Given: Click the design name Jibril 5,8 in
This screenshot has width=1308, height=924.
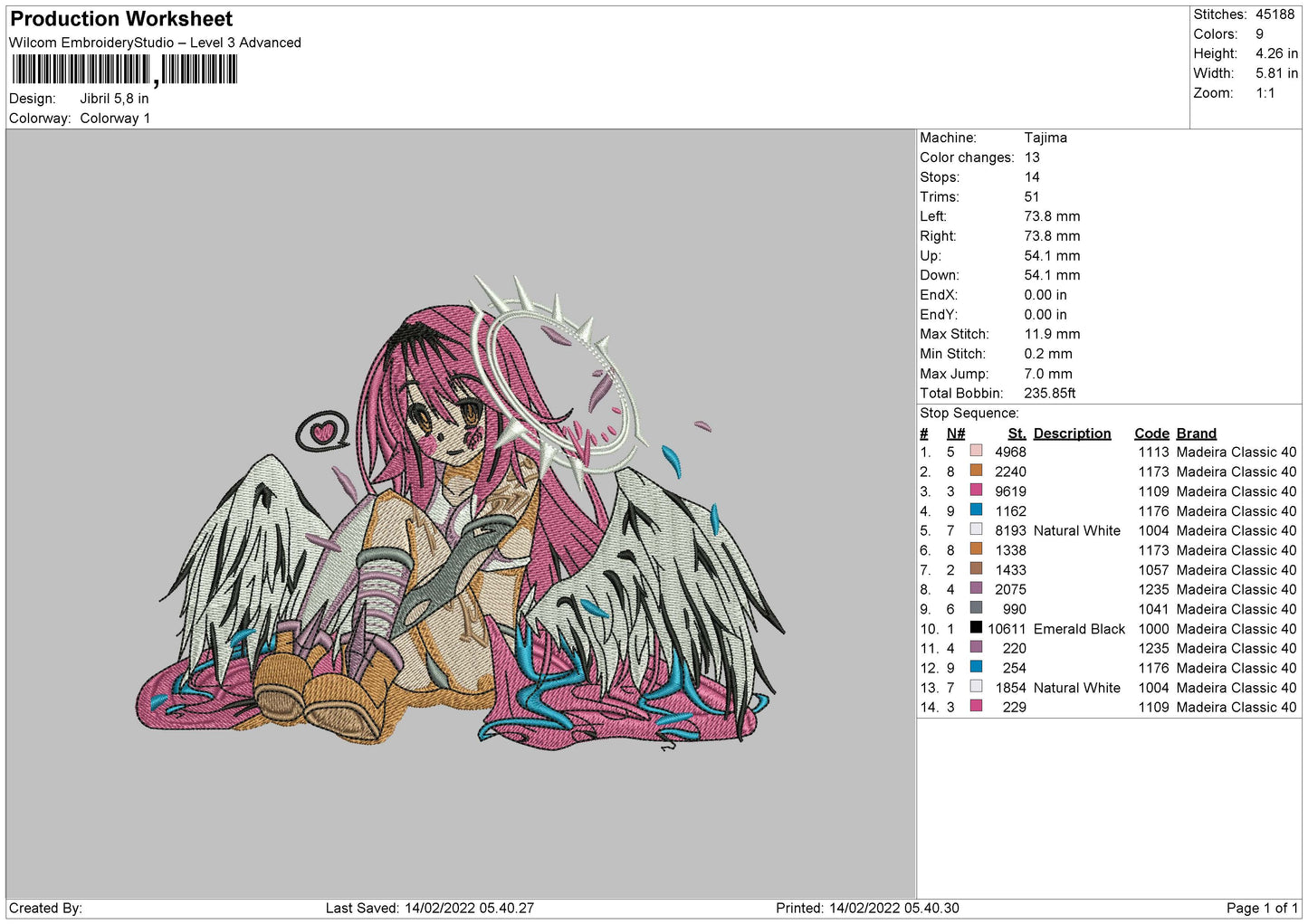Looking at the screenshot, I should pos(114,99).
